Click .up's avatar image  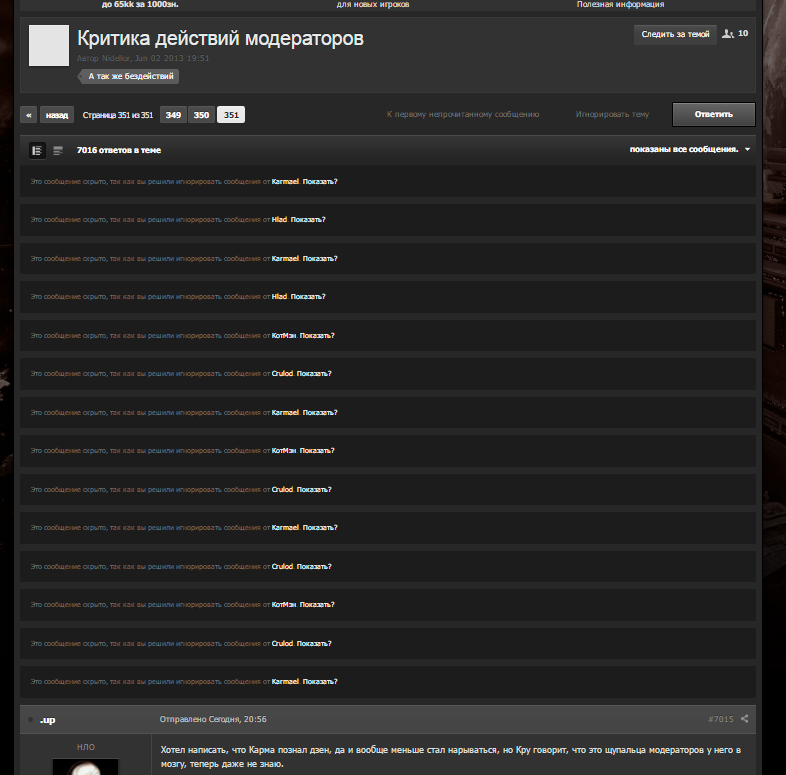(x=86, y=766)
